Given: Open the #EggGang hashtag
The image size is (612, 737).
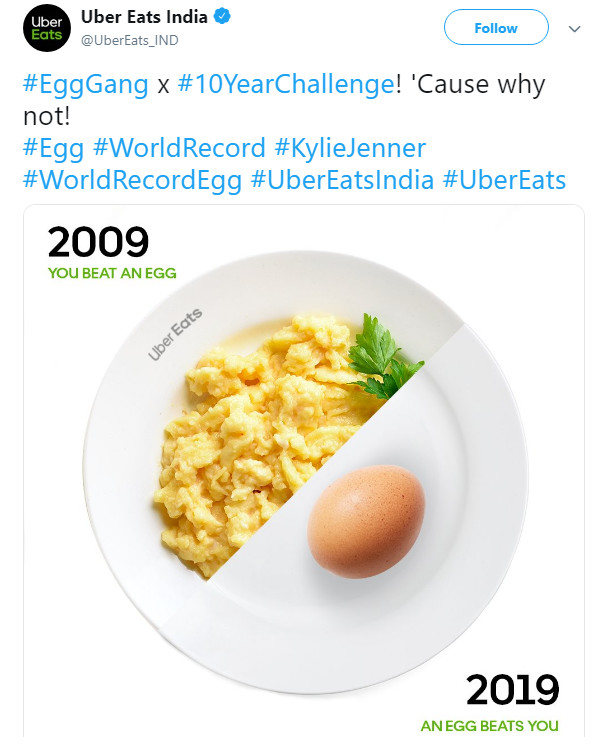Looking at the screenshot, I should [x=86, y=85].
